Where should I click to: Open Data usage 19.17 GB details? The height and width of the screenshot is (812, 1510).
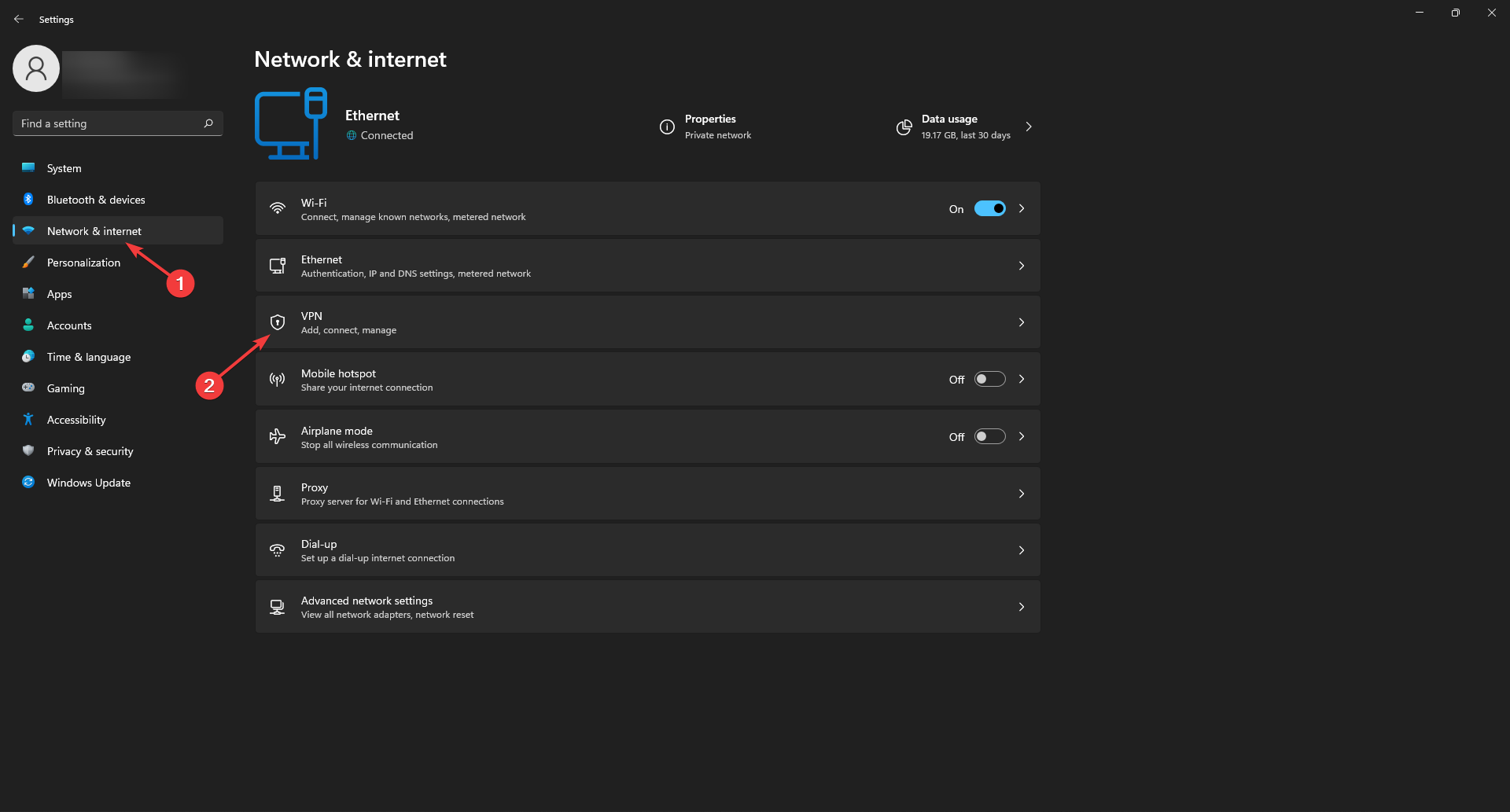coord(966,127)
